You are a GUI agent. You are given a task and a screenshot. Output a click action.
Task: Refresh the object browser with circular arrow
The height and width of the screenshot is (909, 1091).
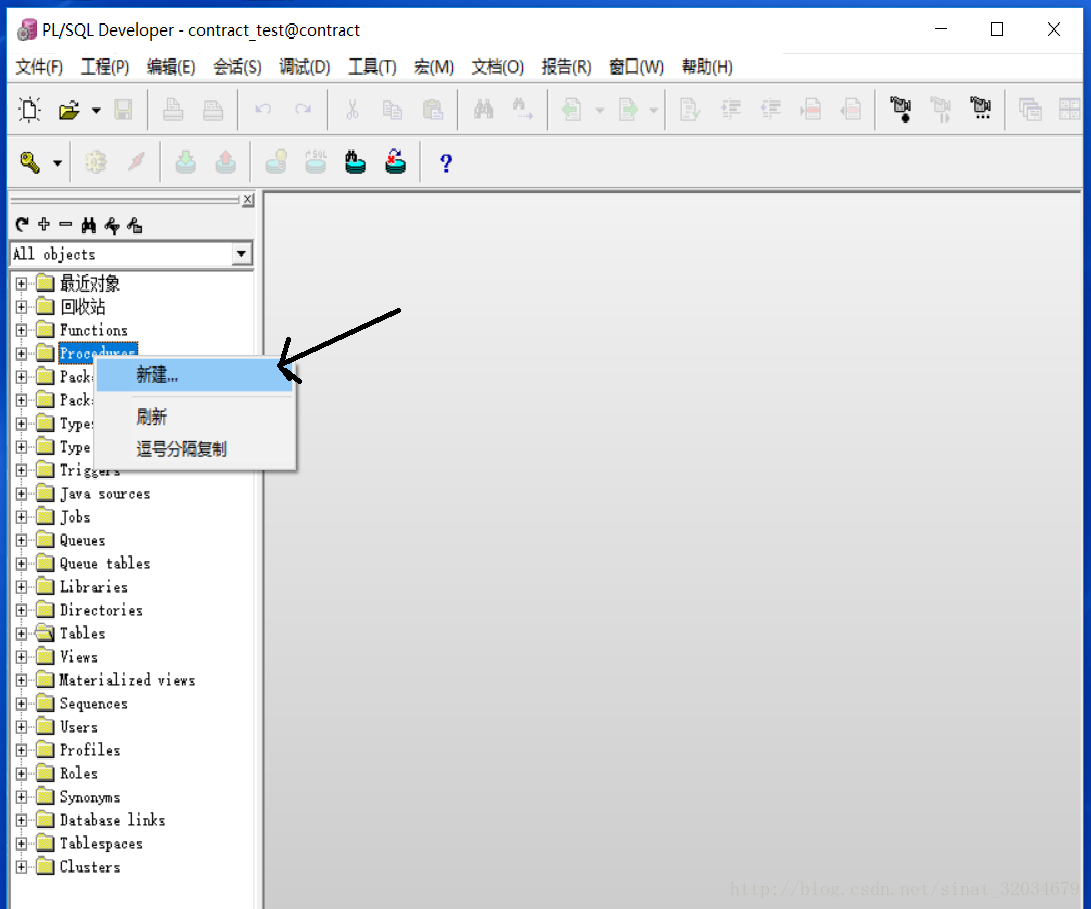coord(22,224)
